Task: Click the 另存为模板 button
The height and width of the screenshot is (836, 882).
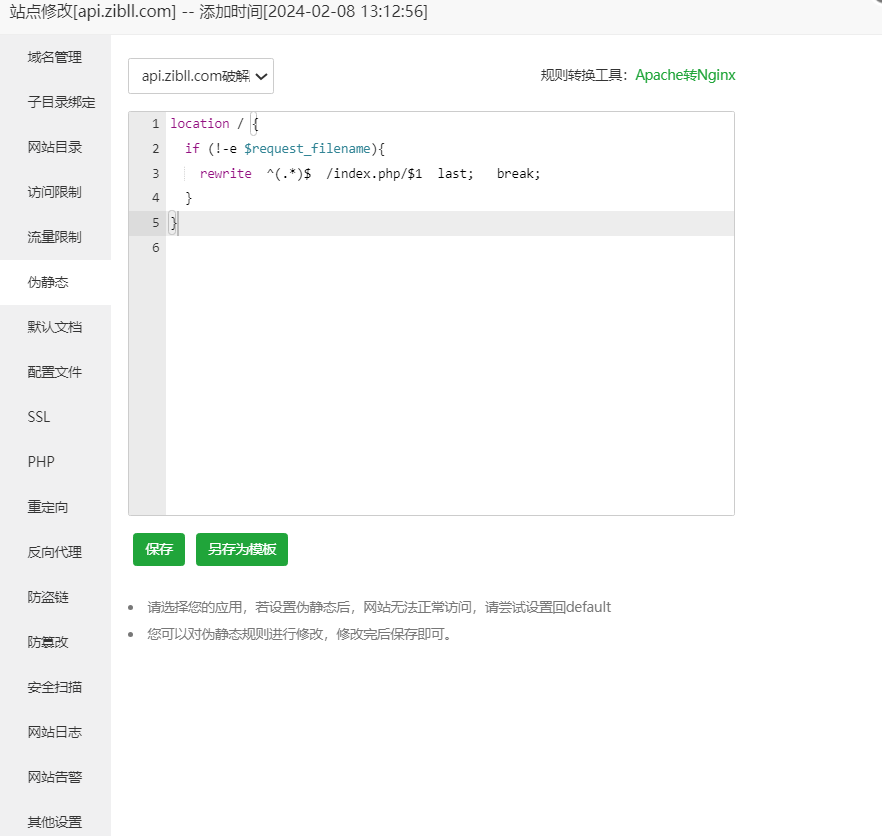Action: coord(241,549)
